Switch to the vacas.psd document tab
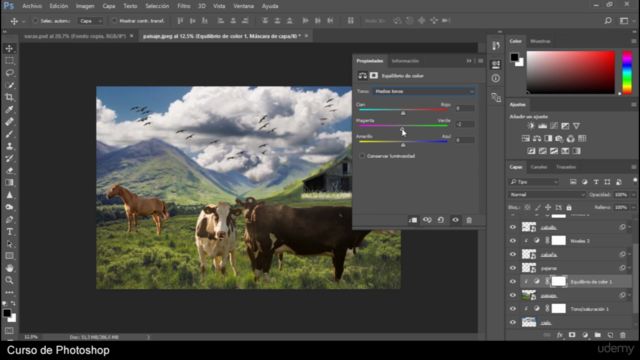Viewport: 640px width, 360px height. click(75, 36)
